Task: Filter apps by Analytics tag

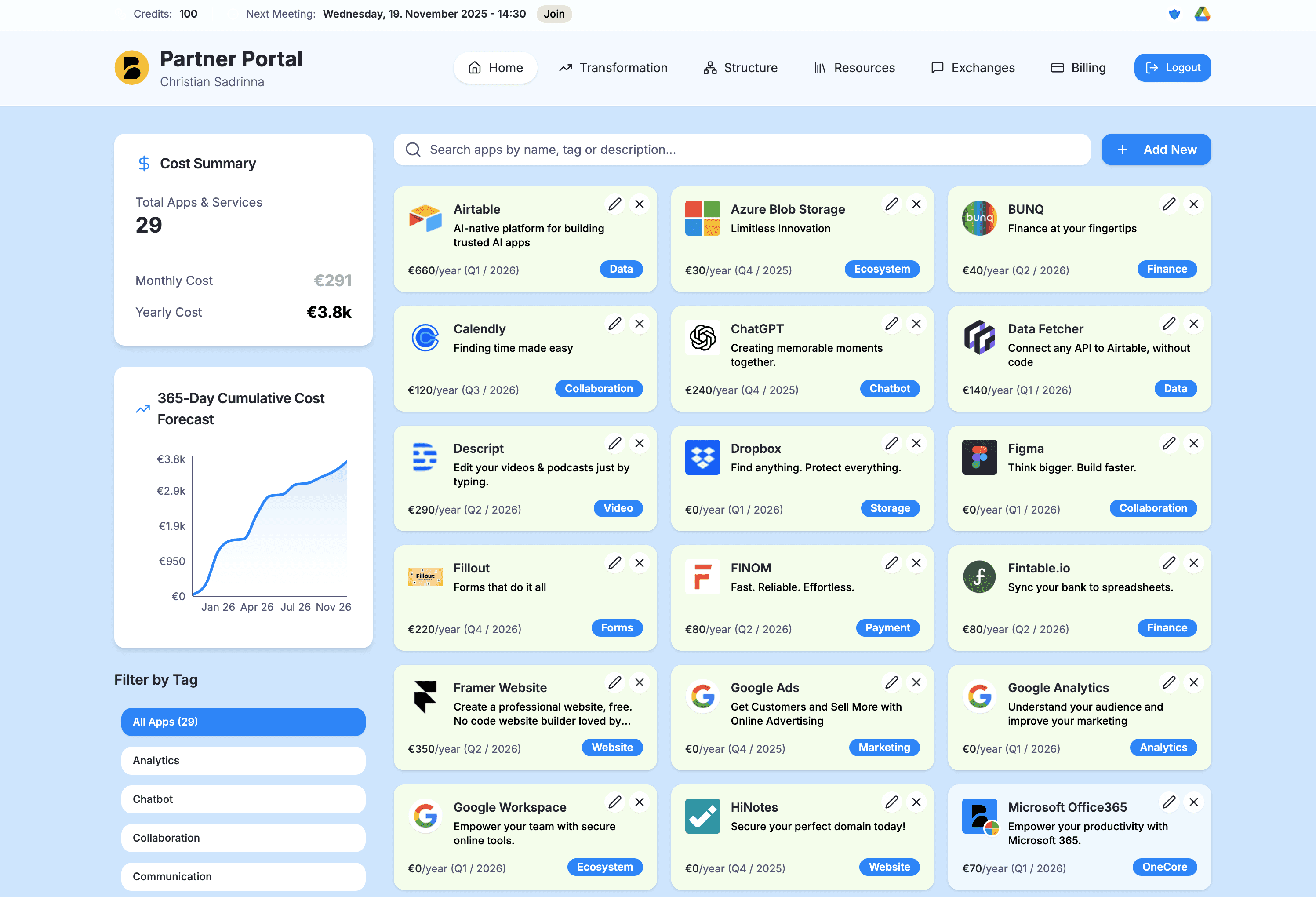Action: (243, 760)
